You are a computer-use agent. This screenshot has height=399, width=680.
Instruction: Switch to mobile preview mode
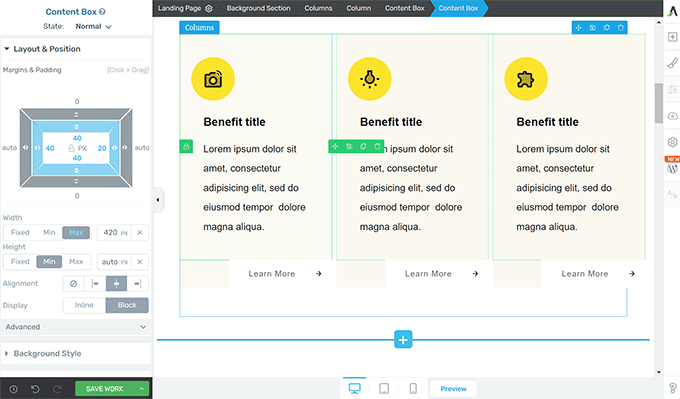413,389
